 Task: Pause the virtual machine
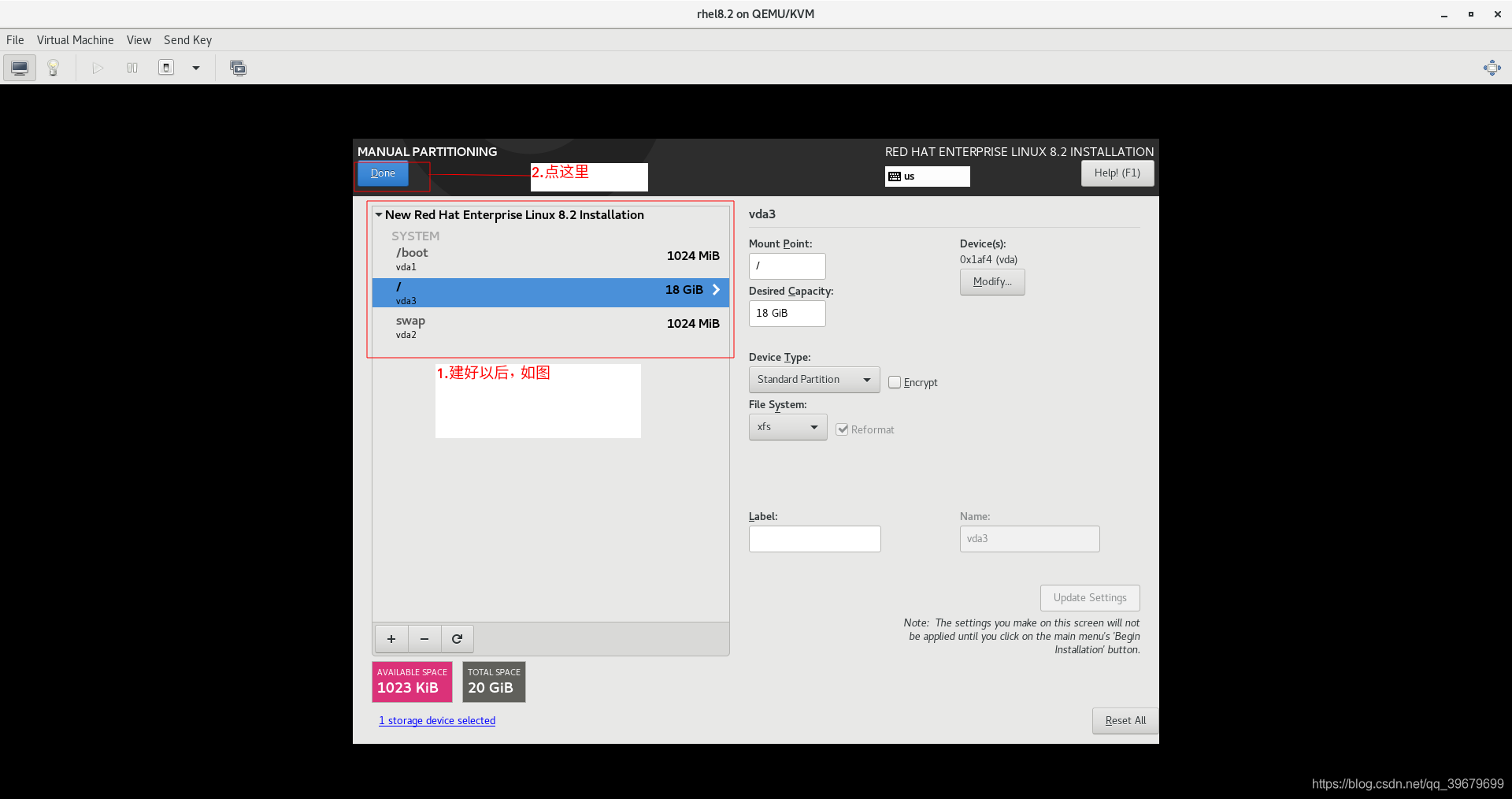pos(132,68)
